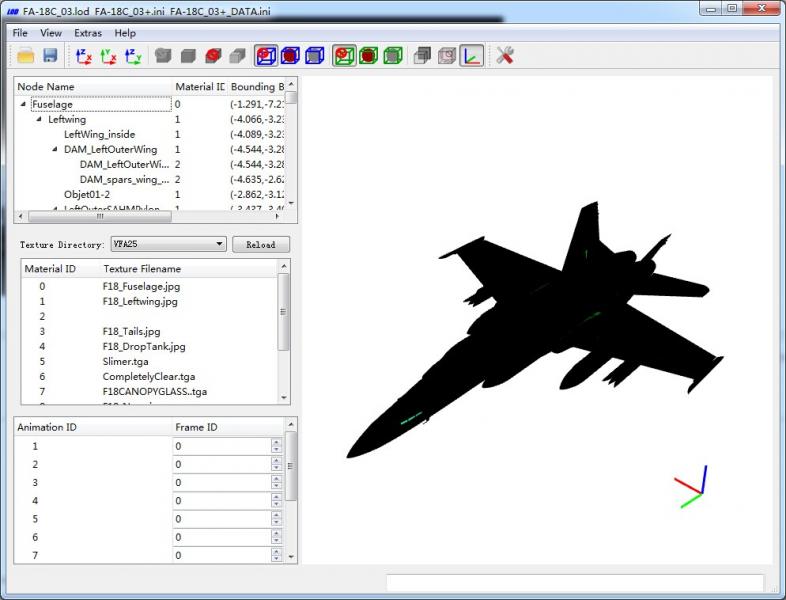Collapse the DAM_LeftOuterWing tree node

pyautogui.click(x=55, y=149)
